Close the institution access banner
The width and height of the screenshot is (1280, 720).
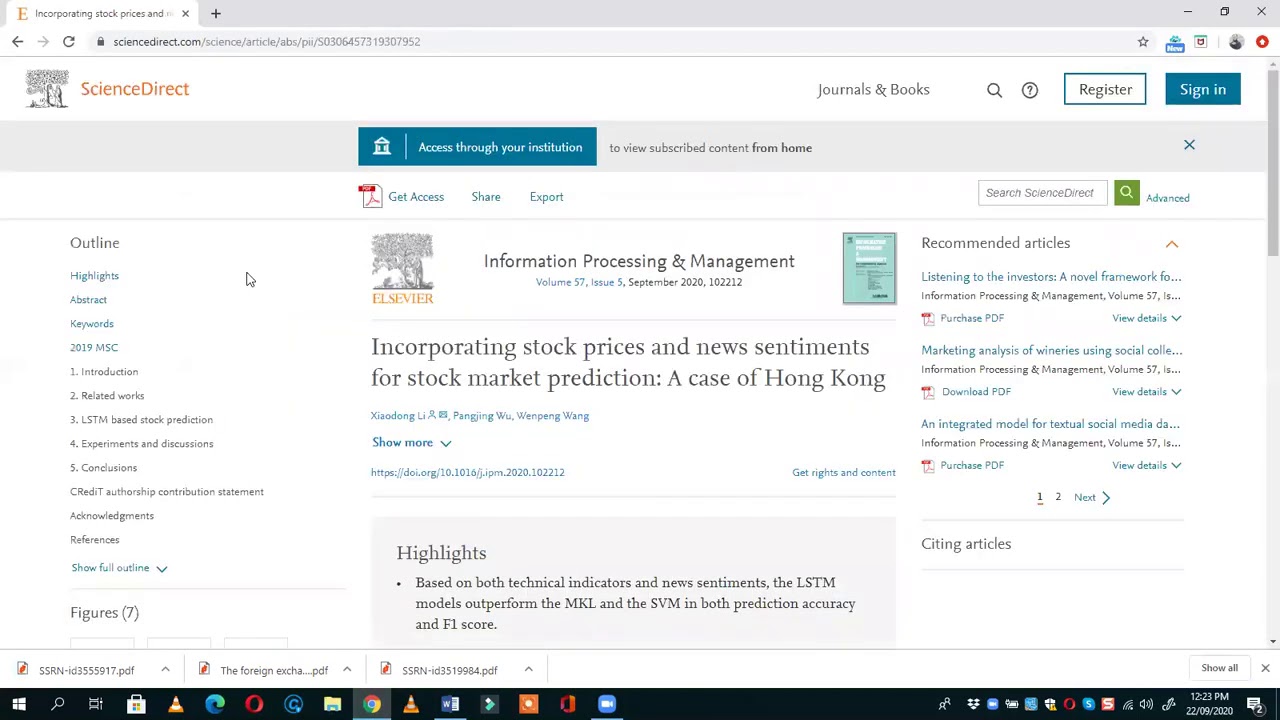tap(1189, 145)
